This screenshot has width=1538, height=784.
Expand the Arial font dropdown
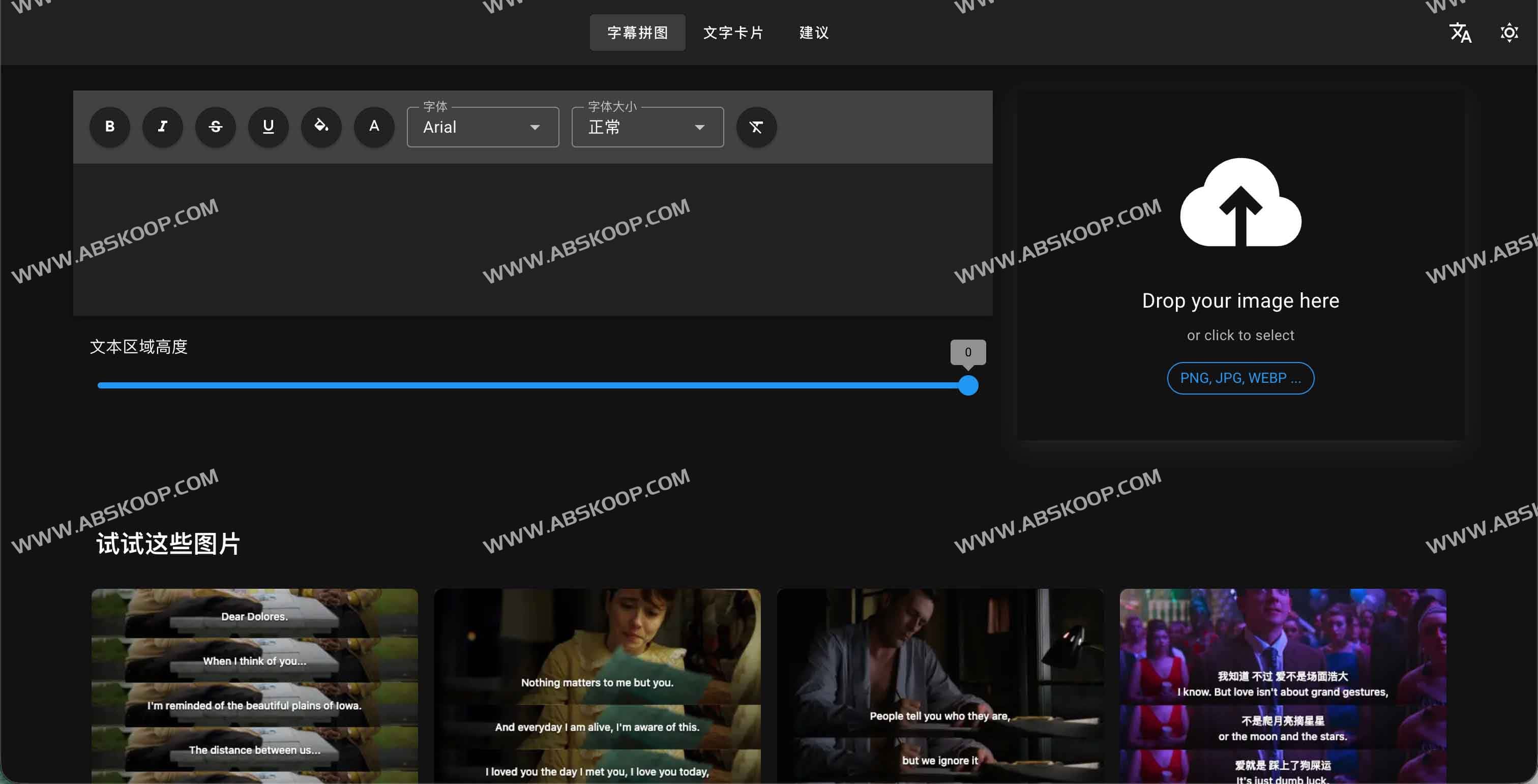point(483,127)
